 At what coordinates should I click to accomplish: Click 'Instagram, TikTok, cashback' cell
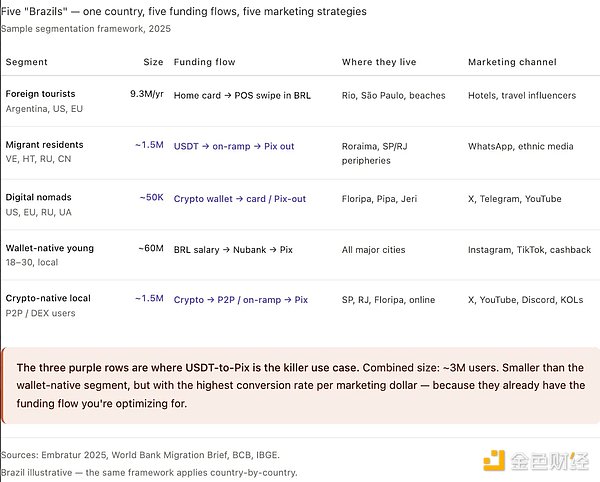tap(529, 250)
